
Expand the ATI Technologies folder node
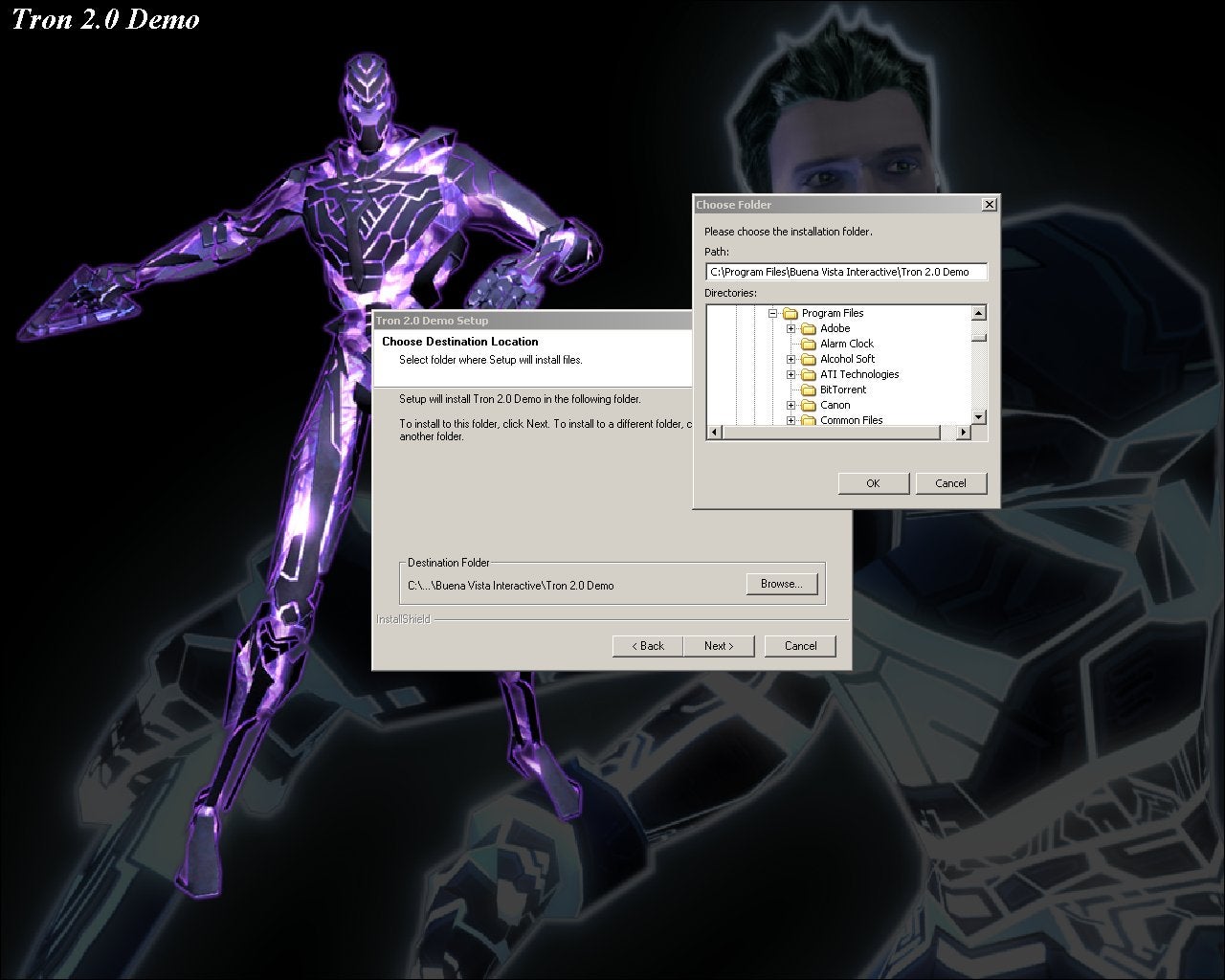[x=791, y=374]
